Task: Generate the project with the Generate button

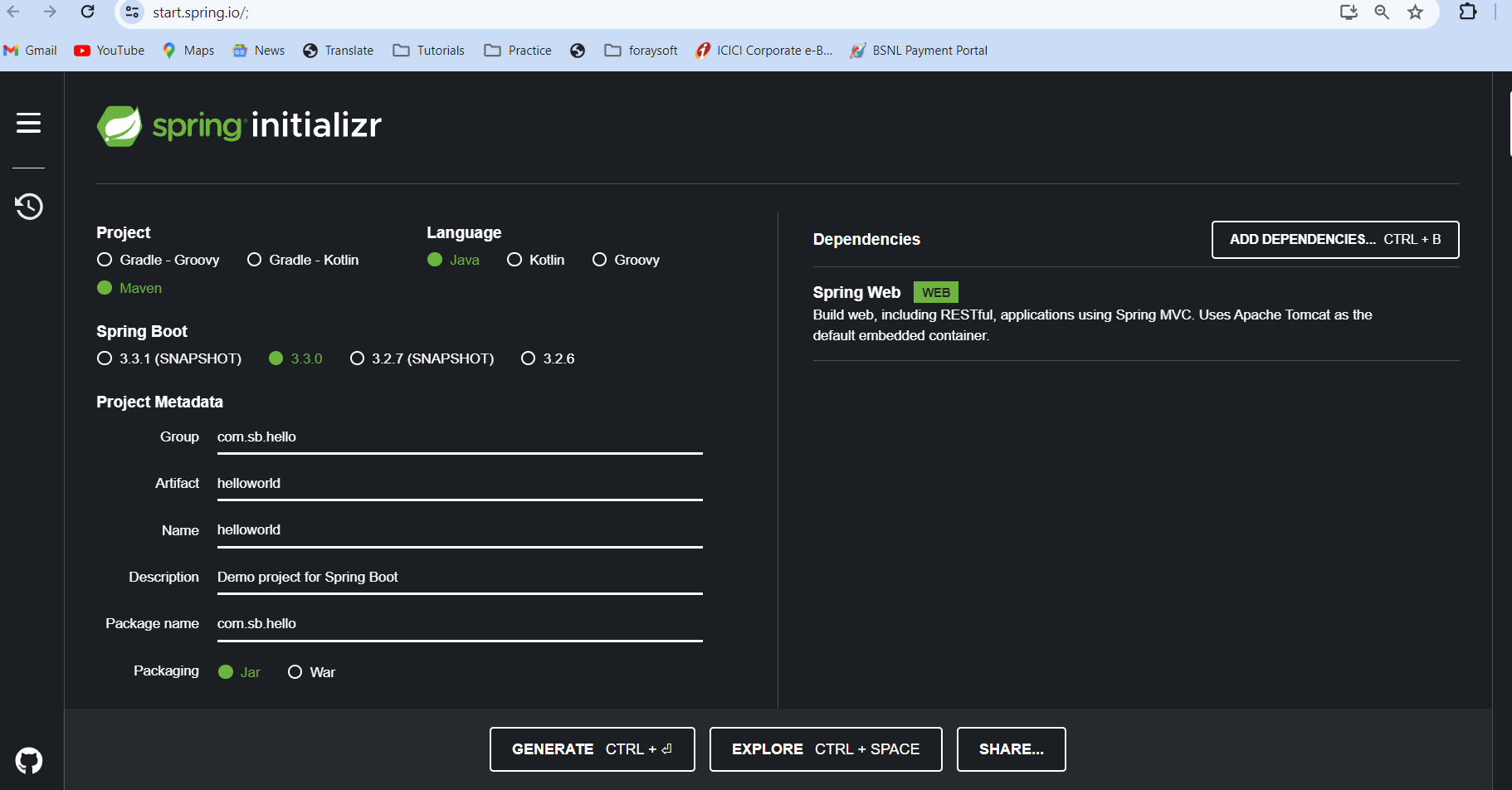Action: (x=592, y=749)
